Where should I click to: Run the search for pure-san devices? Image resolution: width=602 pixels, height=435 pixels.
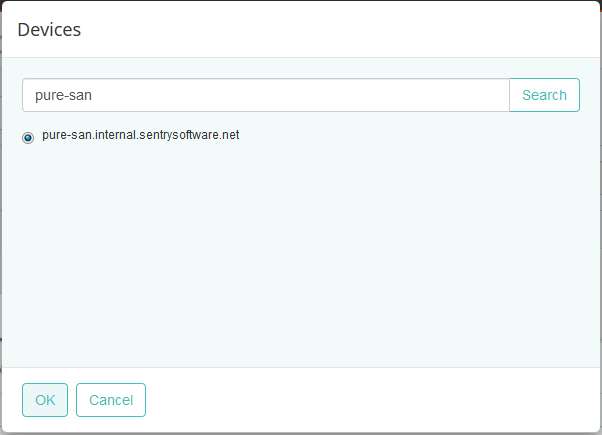(x=544, y=95)
